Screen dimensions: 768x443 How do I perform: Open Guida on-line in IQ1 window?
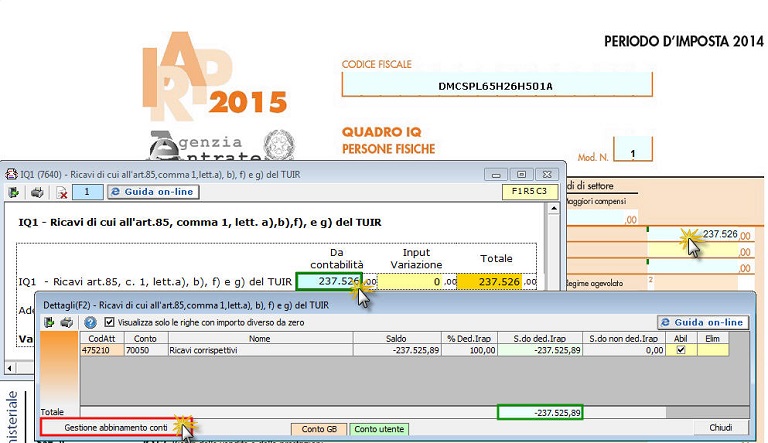151,191
